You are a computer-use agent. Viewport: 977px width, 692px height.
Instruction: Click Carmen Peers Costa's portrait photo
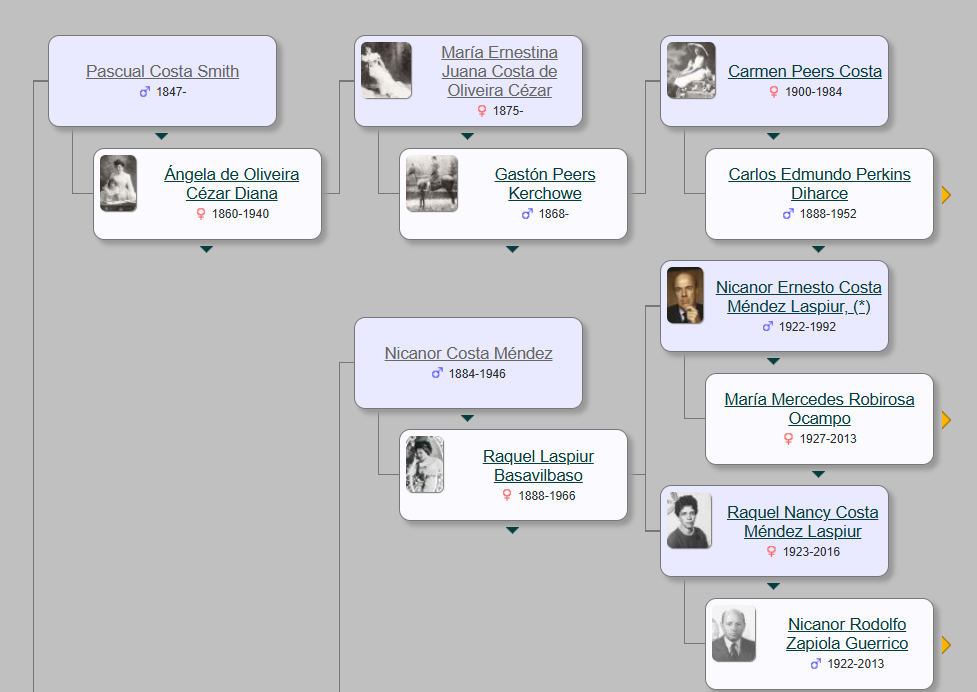coord(691,71)
